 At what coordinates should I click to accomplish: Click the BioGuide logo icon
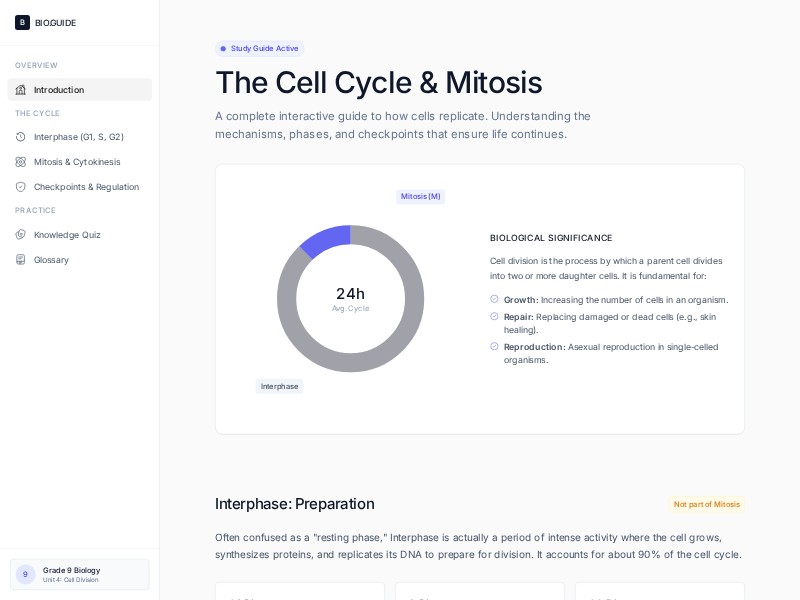tap(22, 22)
